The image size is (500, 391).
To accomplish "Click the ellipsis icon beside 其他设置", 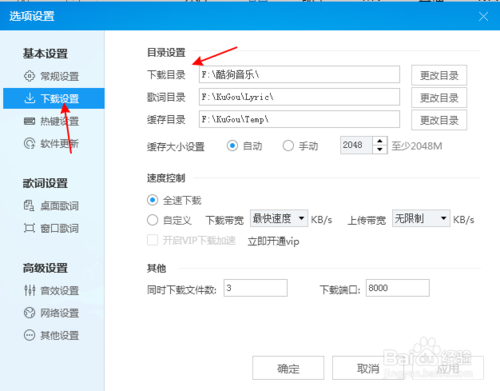I will coord(29,335).
